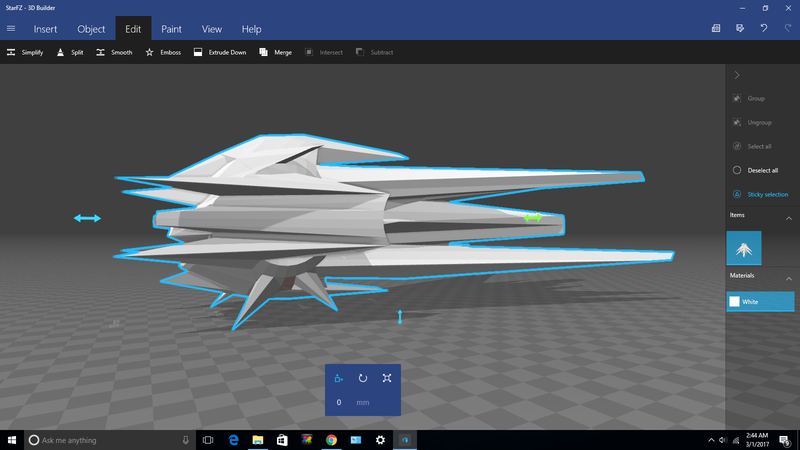Viewport: 800px width, 450px height.
Task: Select the White material swatch
Action: [759, 301]
